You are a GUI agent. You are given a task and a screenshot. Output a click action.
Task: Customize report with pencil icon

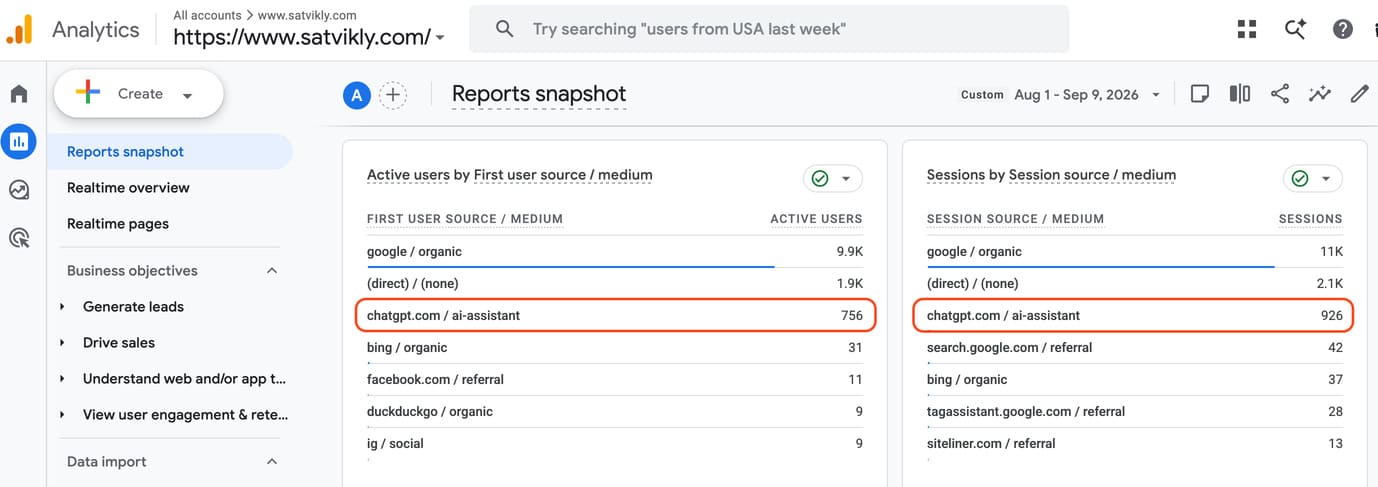click(x=1359, y=94)
